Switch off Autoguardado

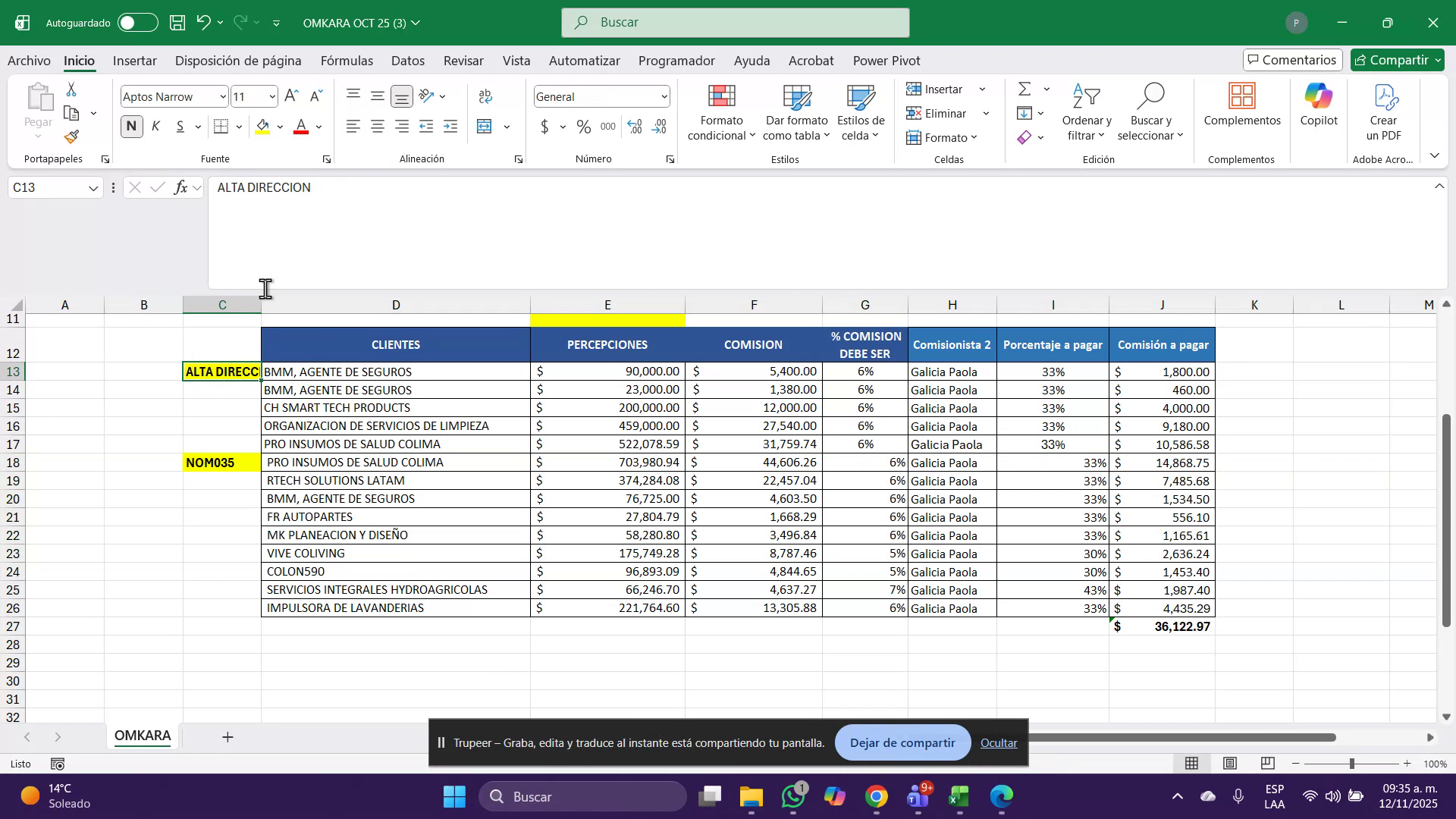[x=137, y=22]
